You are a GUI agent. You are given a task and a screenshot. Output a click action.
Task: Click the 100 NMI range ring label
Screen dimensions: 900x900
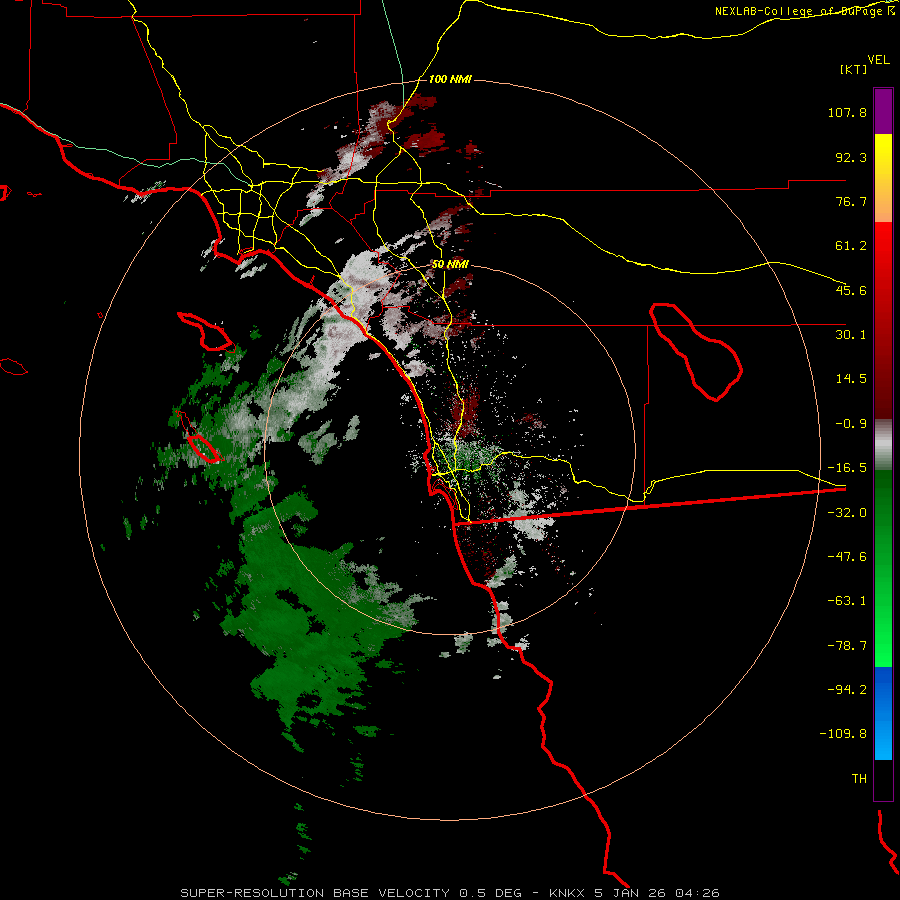(x=450, y=79)
